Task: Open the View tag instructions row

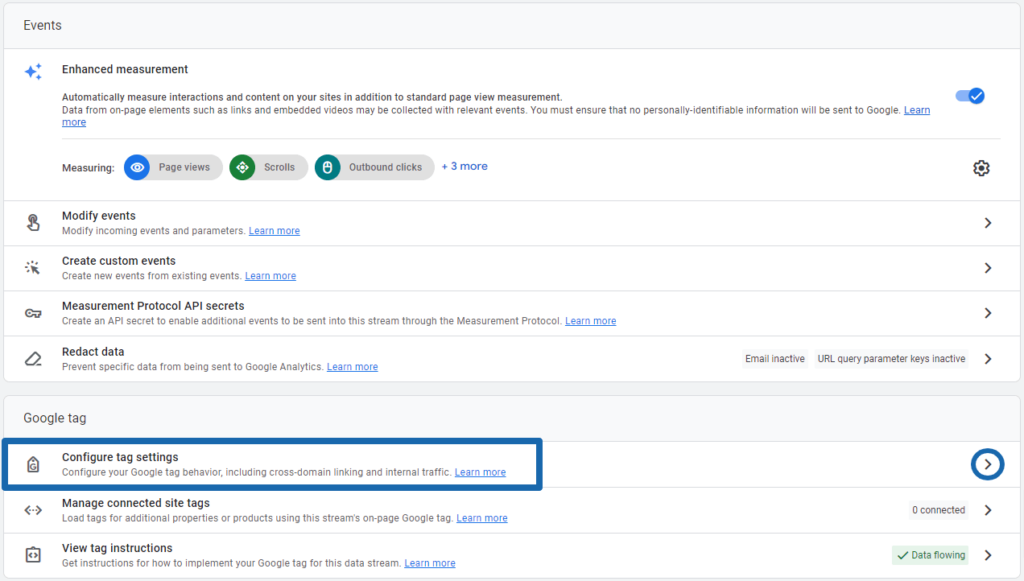Action: 987,554
